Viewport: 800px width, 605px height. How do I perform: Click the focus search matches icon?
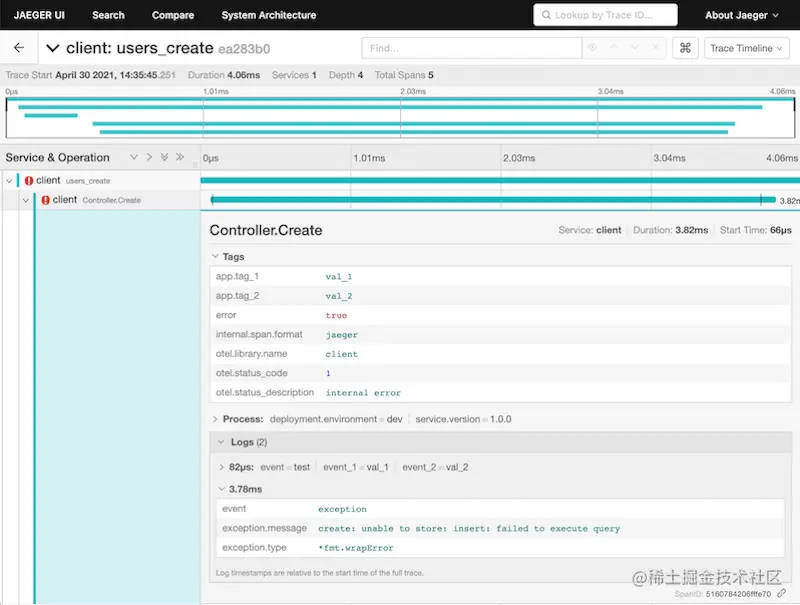point(592,47)
